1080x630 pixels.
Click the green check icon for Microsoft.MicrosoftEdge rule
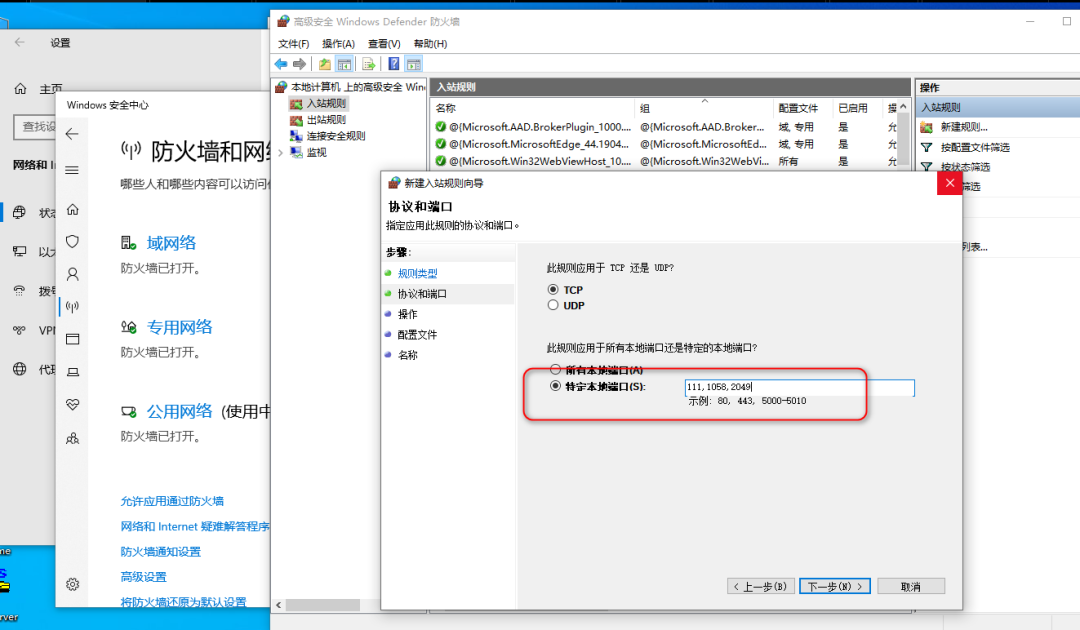(441, 144)
